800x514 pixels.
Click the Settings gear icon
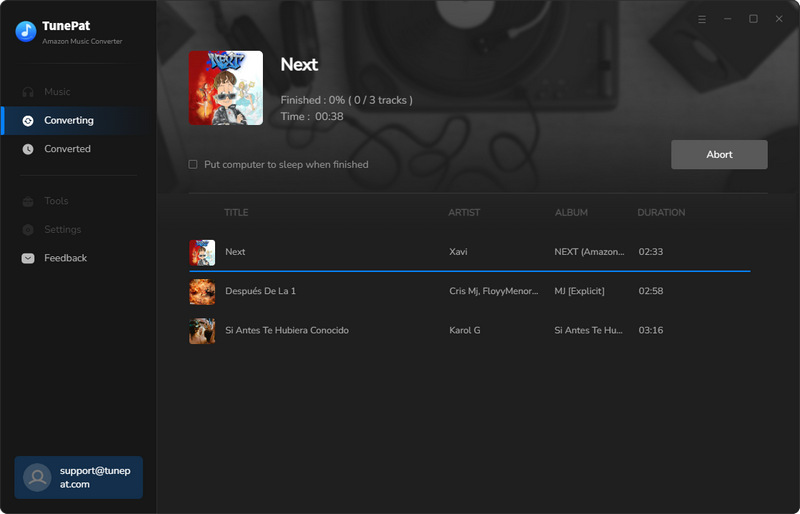(28, 230)
